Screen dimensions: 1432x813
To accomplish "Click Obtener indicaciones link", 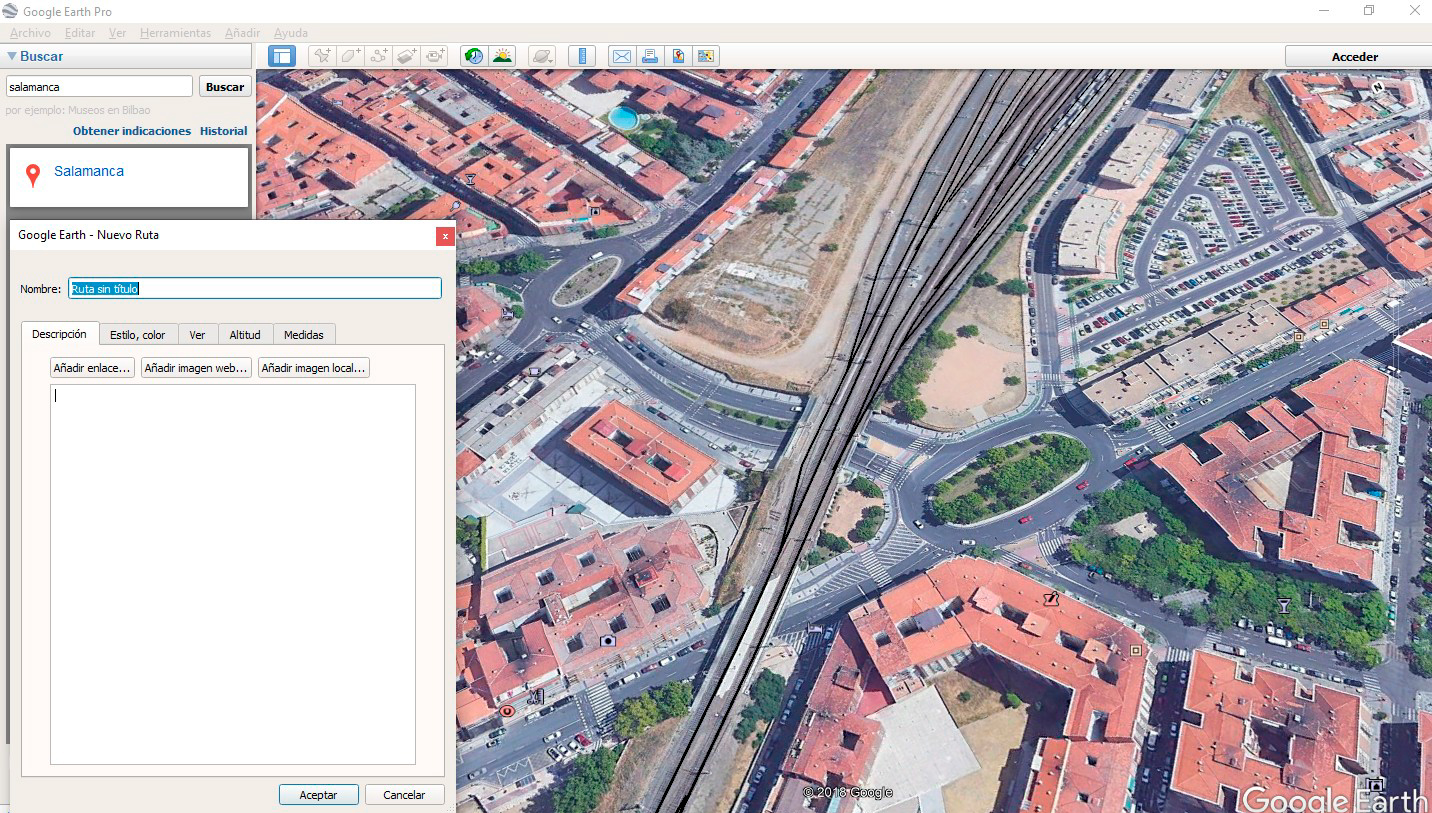I will click(132, 131).
